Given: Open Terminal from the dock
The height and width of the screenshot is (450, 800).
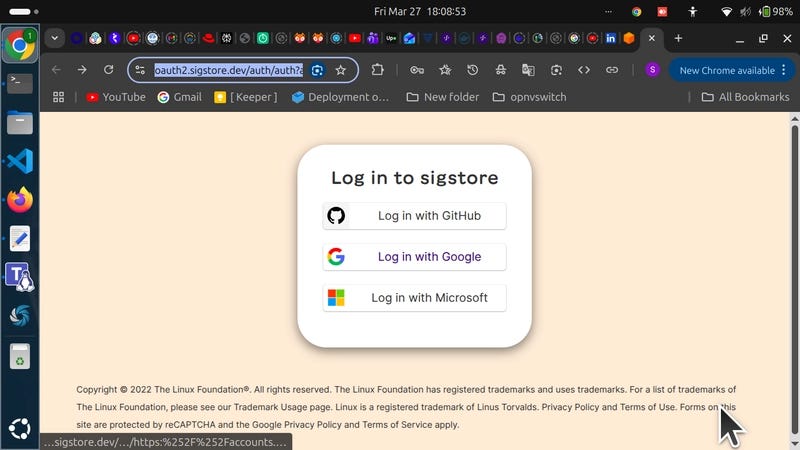Looking at the screenshot, I should click(x=20, y=84).
